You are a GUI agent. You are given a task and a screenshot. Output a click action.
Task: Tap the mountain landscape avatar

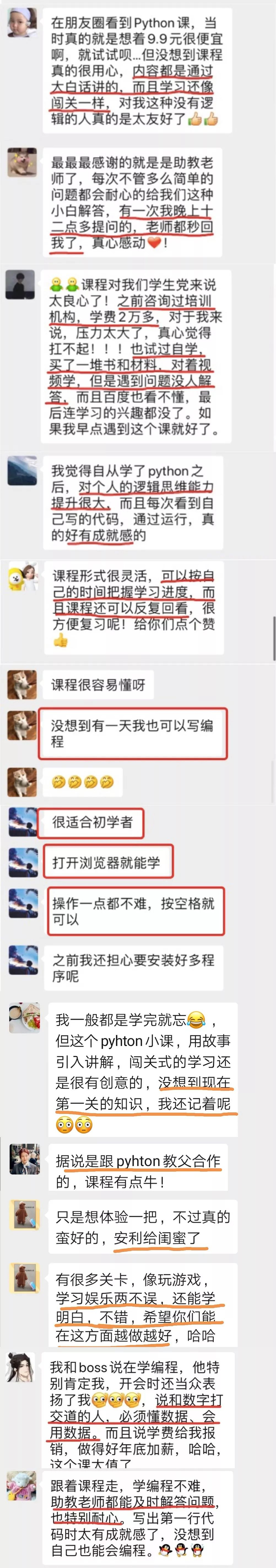point(22,470)
